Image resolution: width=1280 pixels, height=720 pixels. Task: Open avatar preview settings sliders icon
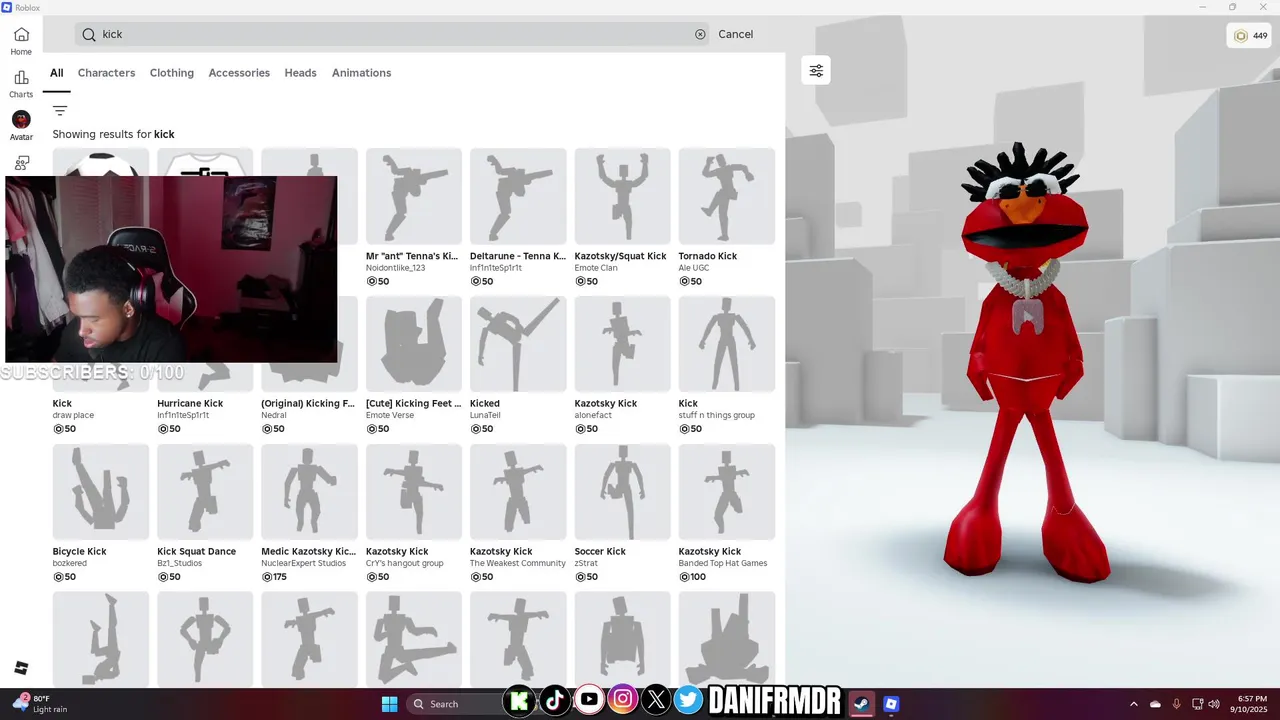click(816, 70)
